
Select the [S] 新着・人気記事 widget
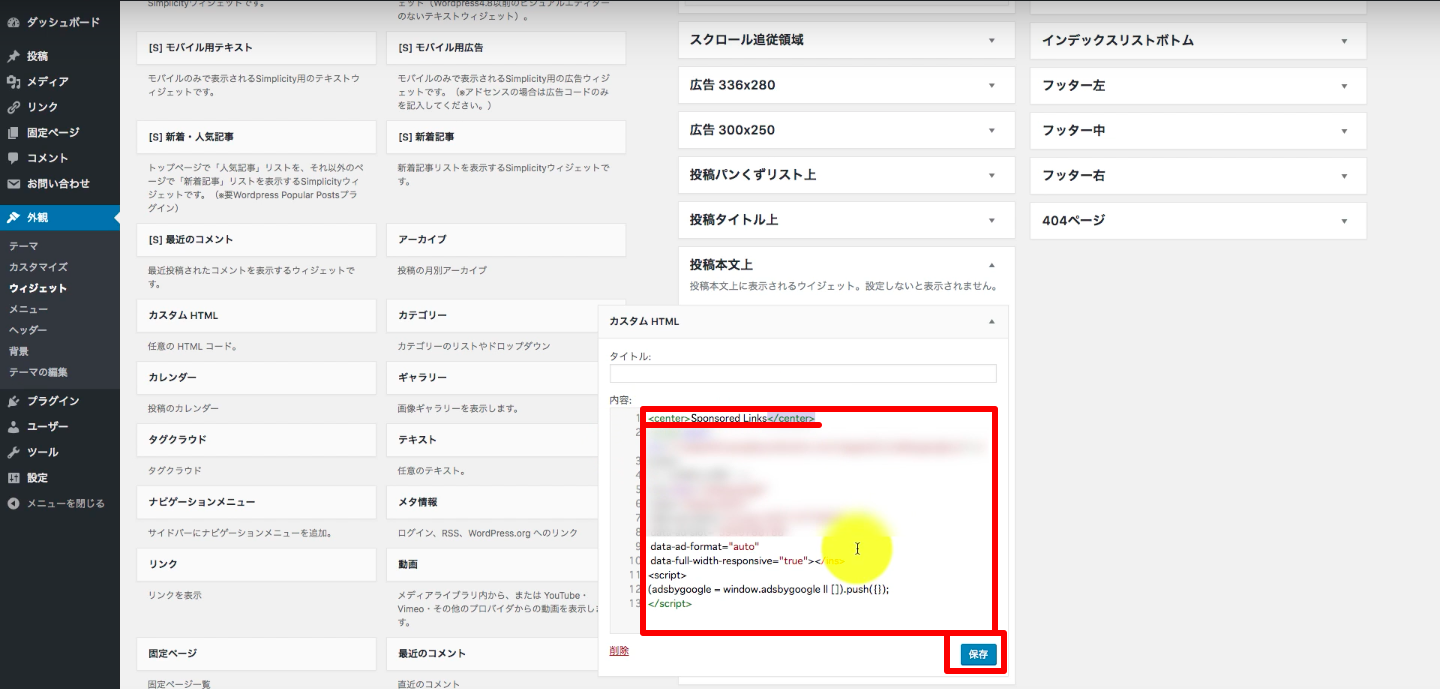tap(256, 137)
